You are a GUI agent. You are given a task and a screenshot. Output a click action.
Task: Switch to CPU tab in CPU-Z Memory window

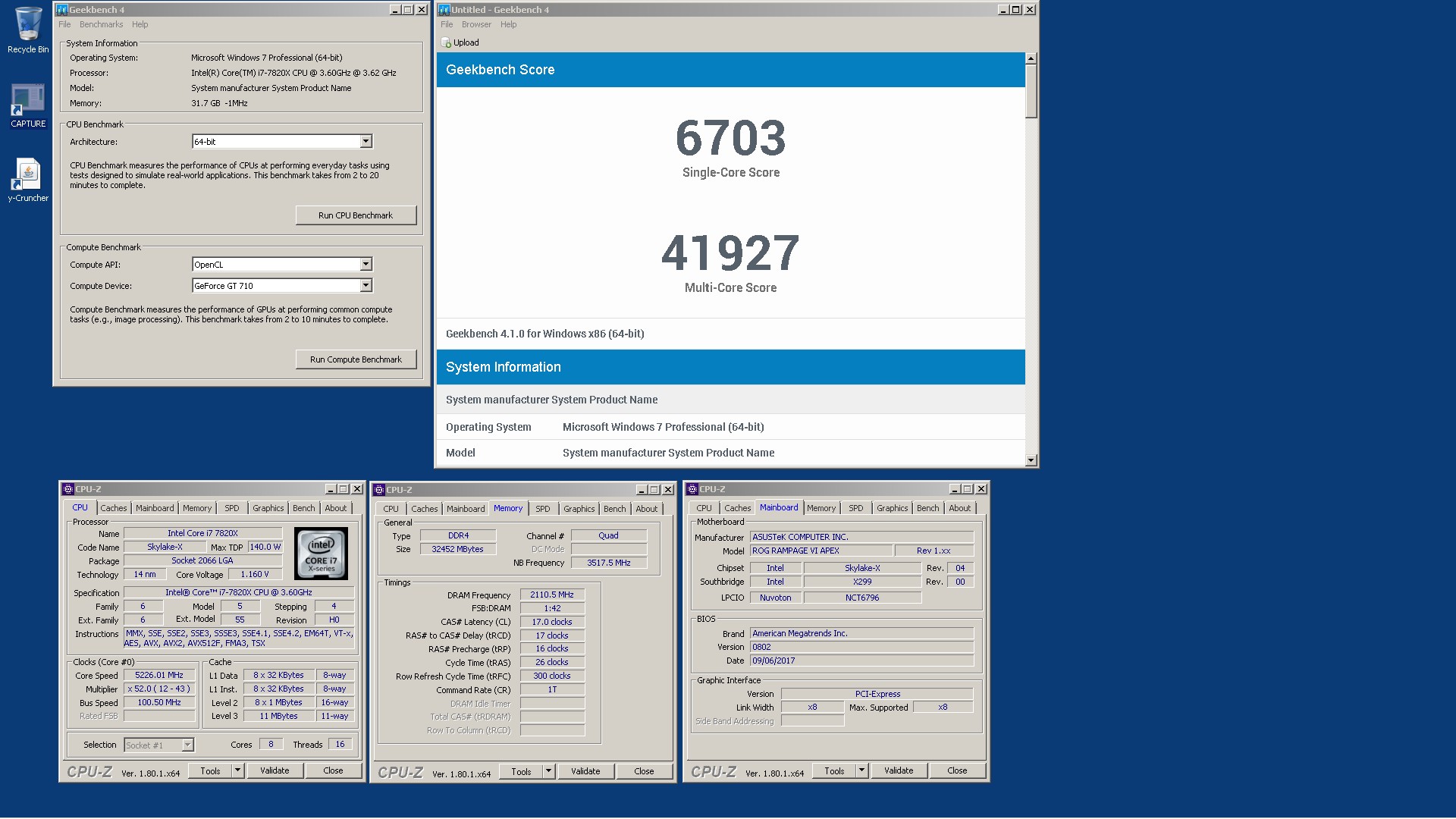point(391,509)
